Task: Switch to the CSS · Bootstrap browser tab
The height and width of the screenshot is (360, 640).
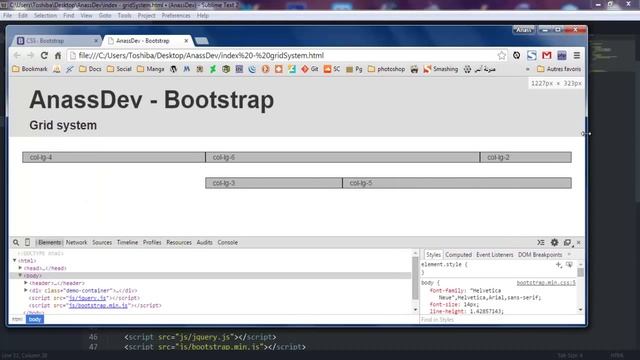Action: tap(56, 41)
